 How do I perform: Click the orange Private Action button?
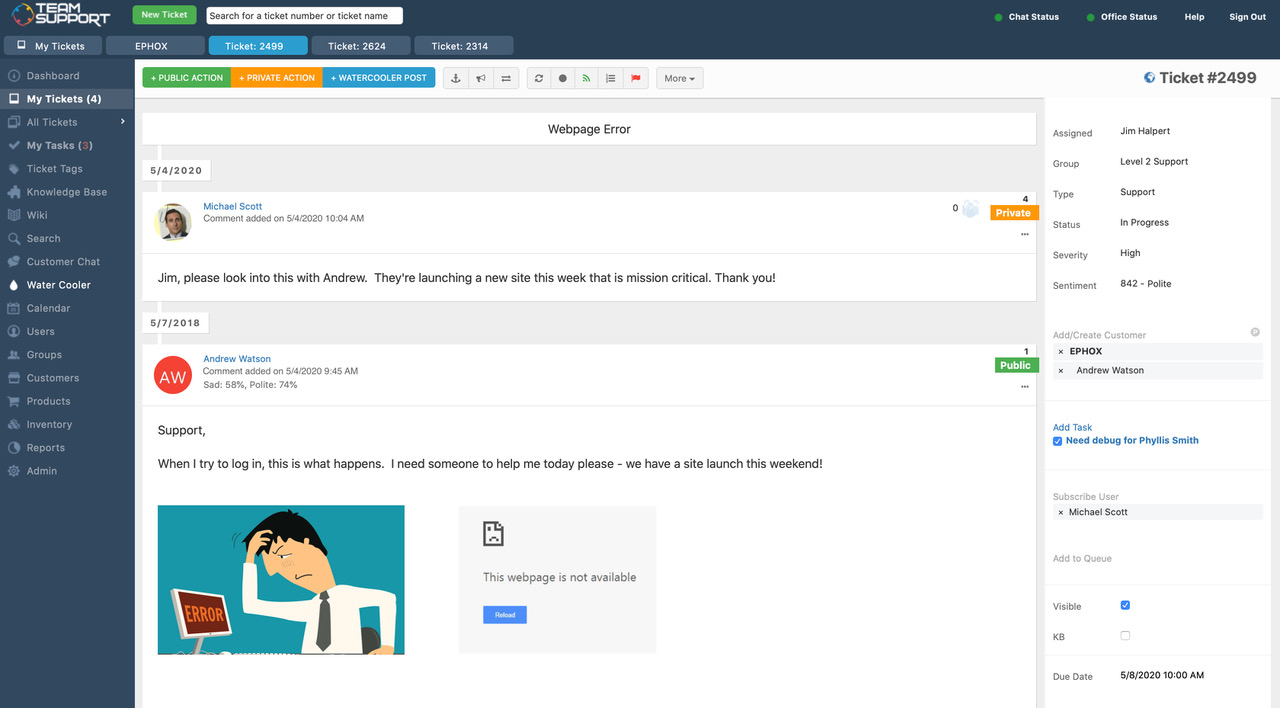click(x=277, y=78)
